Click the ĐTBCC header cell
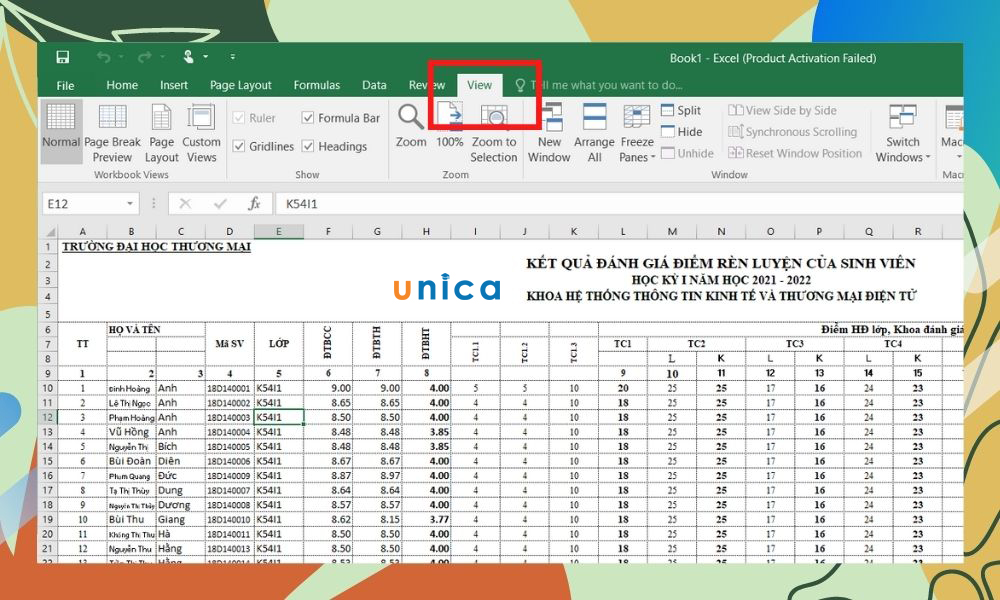The width and height of the screenshot is (1000, 600). [x=328, y=344]
